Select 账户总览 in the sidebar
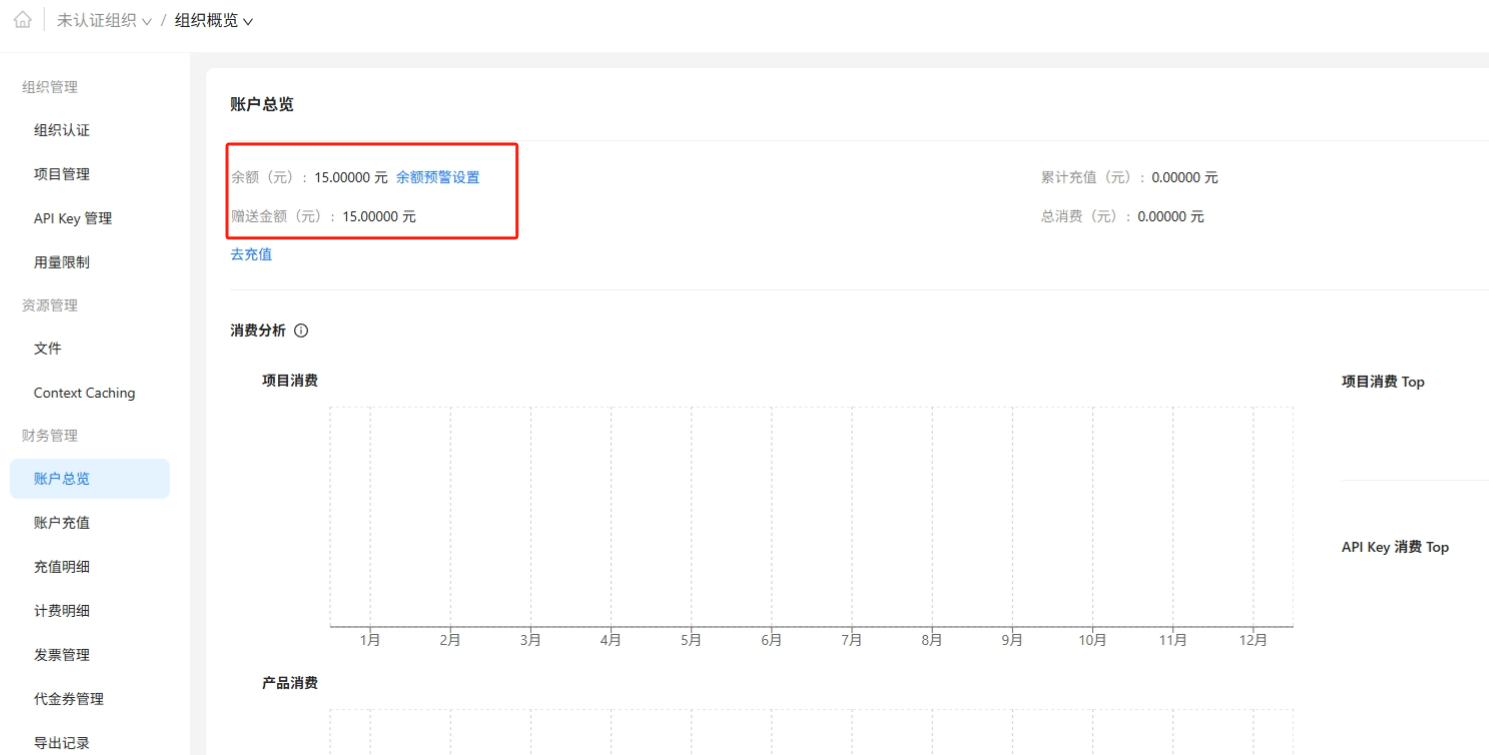Viewport: 1489px width, 755px height. pos(62,479)
